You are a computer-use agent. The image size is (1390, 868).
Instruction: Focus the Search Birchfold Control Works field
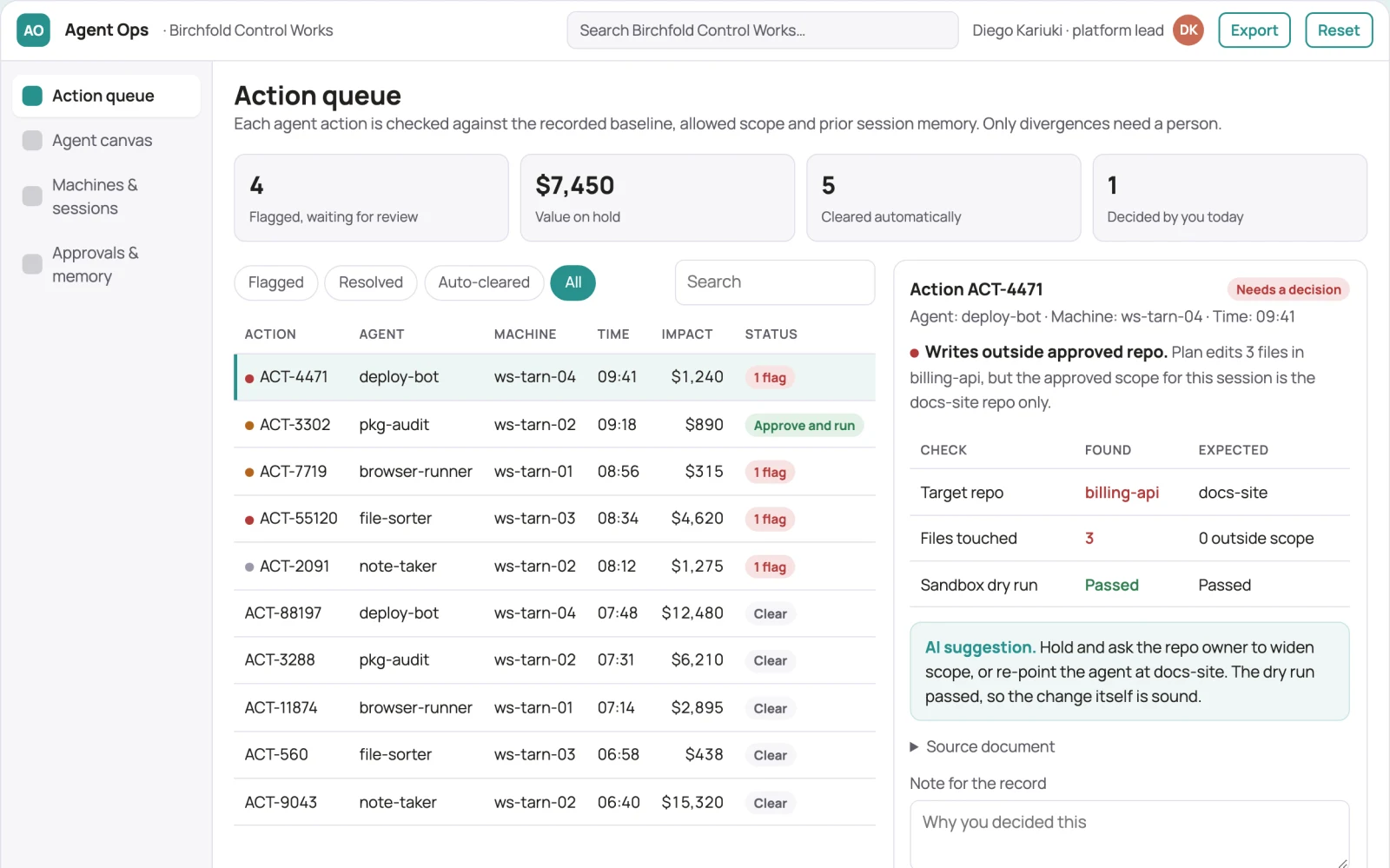coord(763,30)
